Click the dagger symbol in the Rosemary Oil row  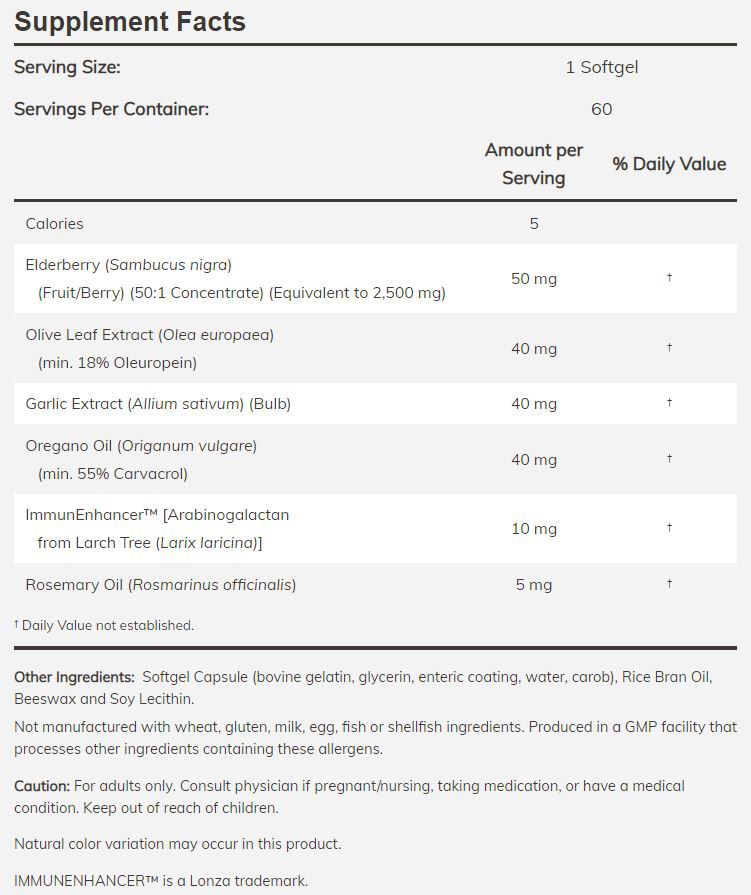pos(669,584)
